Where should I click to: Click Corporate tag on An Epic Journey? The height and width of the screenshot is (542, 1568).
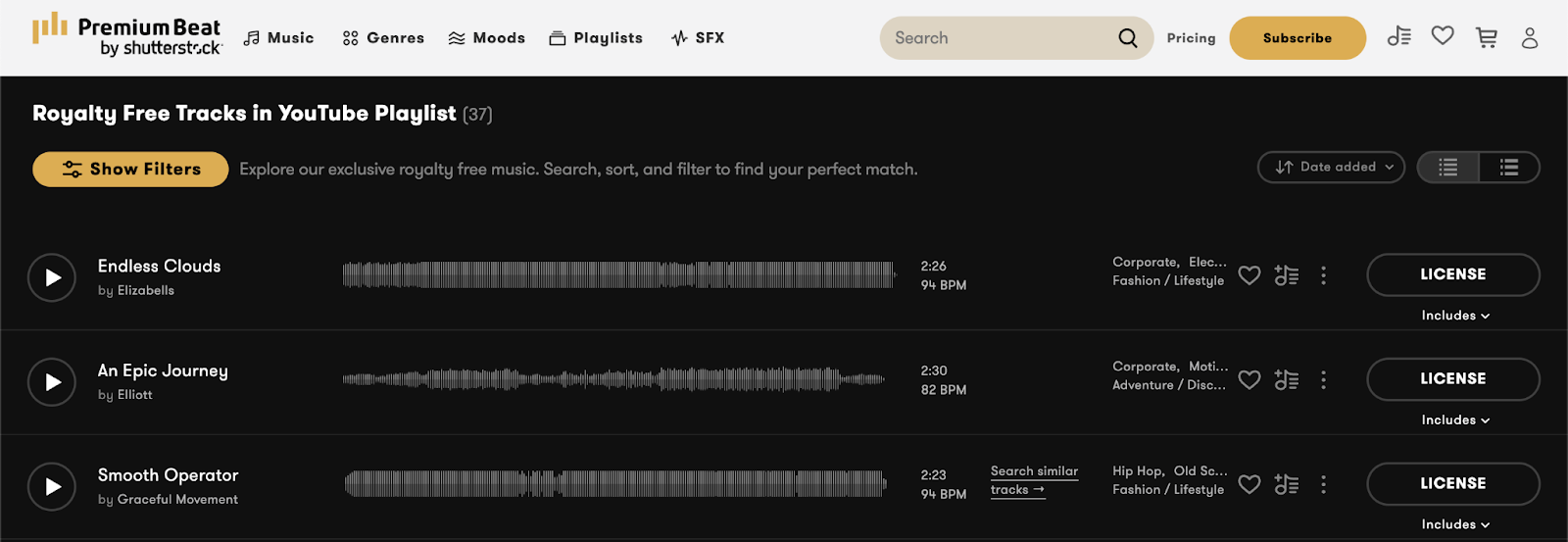(1145, 367)
